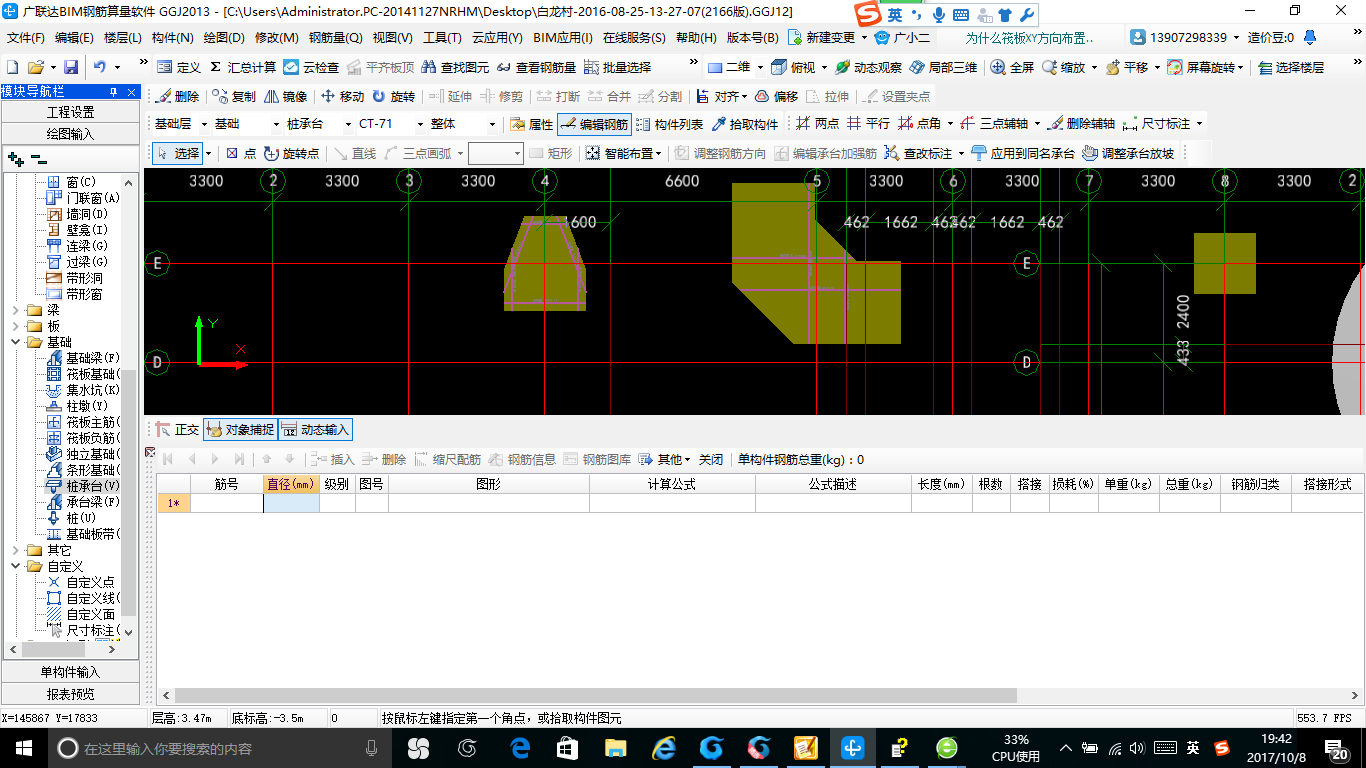Toggle 对象捕捉 object snap

tap(240, 429)
